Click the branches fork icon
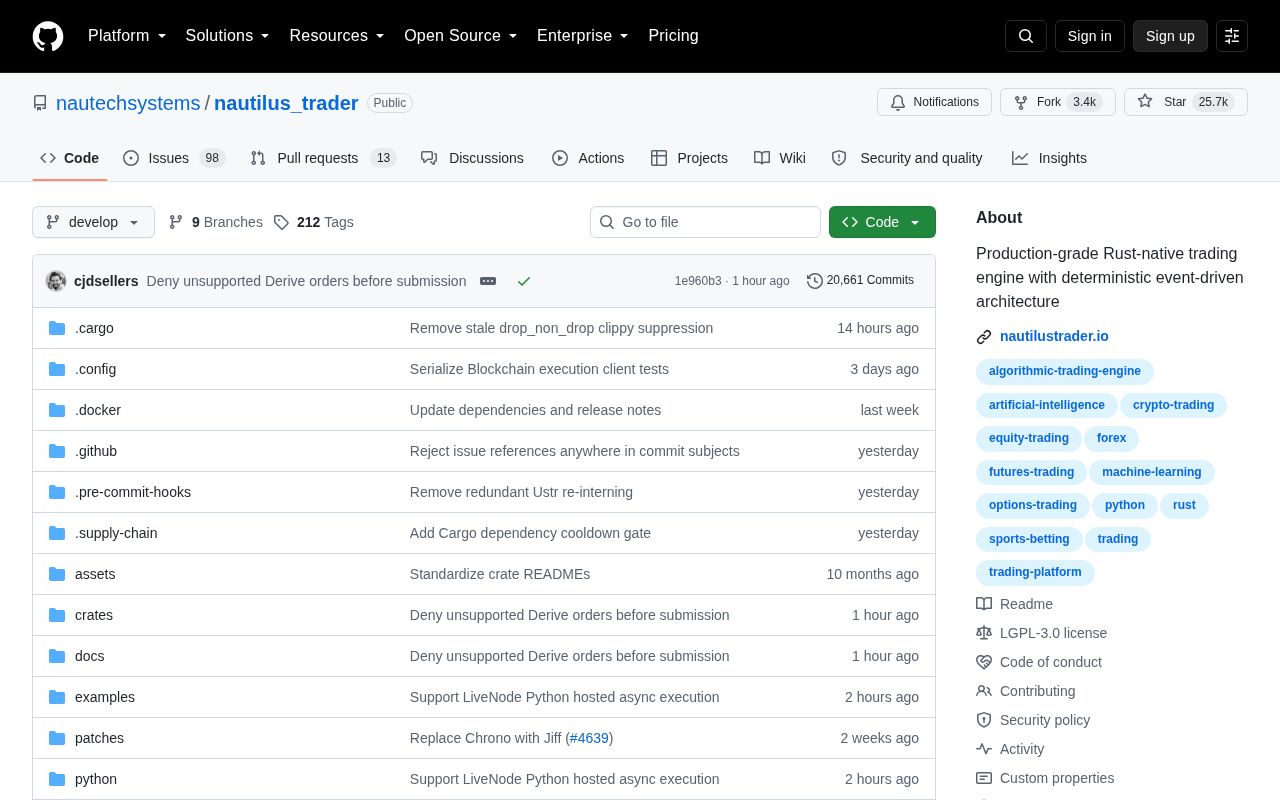 [176, 222]
